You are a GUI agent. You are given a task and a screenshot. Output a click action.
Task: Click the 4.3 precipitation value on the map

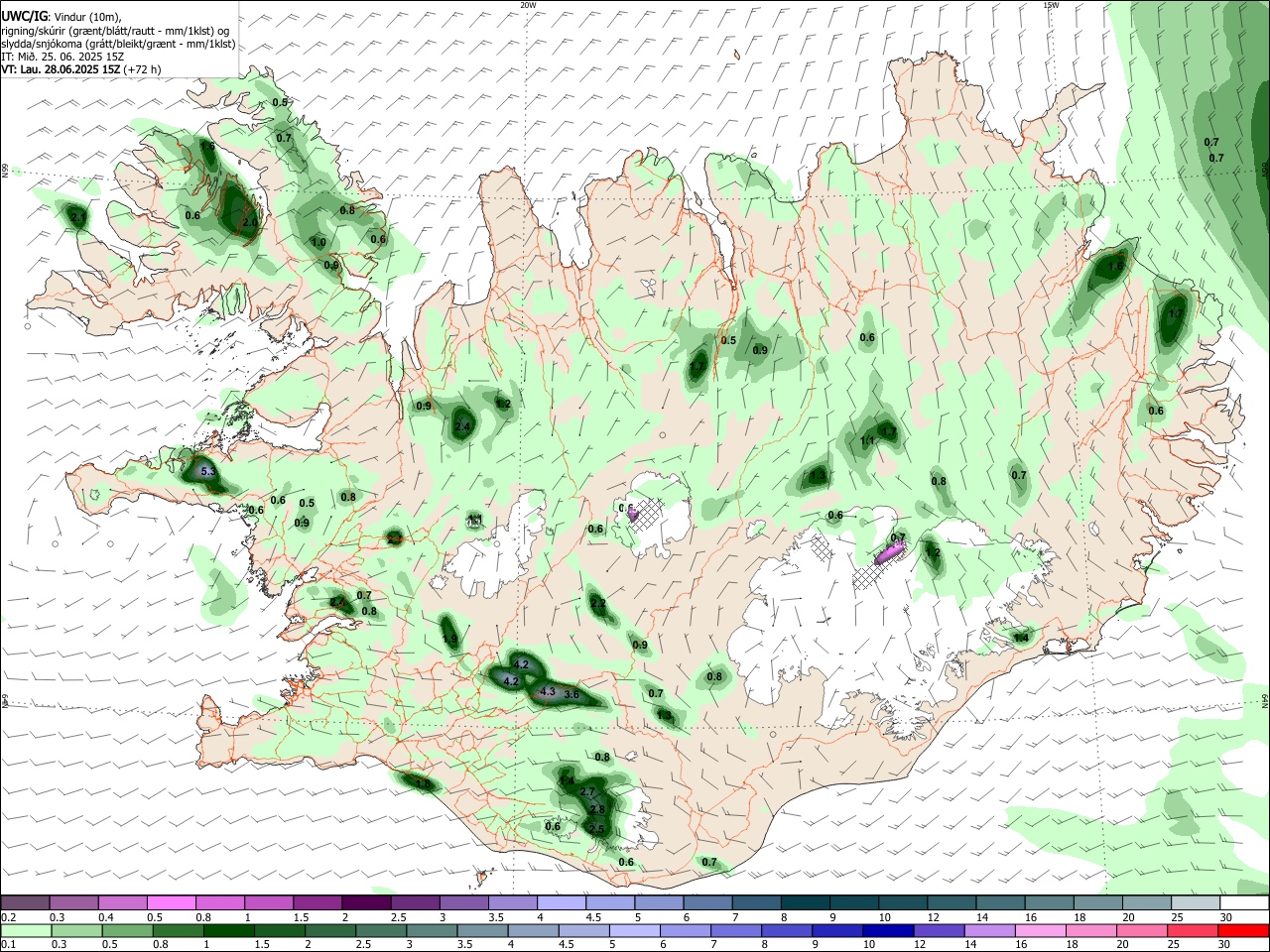point(547,691)
